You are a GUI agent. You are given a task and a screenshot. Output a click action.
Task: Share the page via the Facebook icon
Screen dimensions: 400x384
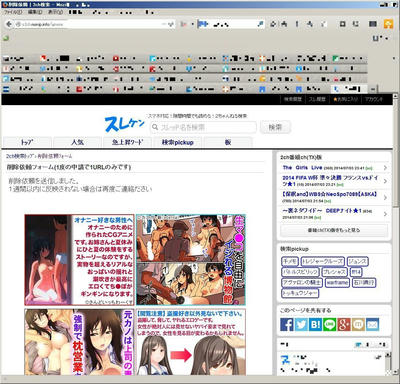pos(287,324)
